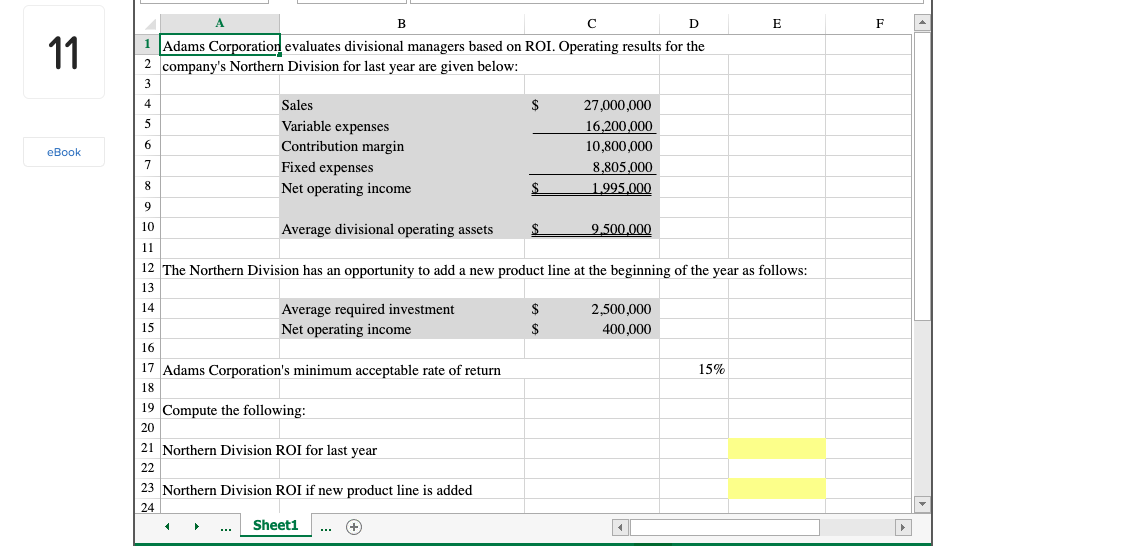Select column E header
1124x546 pixels.
pyautogui.click(x=776, y=24)
